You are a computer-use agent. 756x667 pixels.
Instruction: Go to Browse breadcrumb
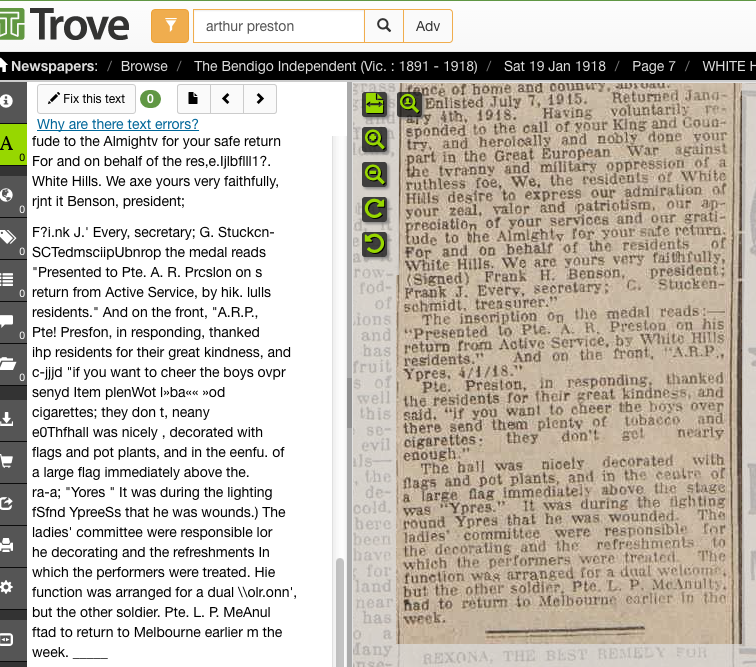point(144,66)
